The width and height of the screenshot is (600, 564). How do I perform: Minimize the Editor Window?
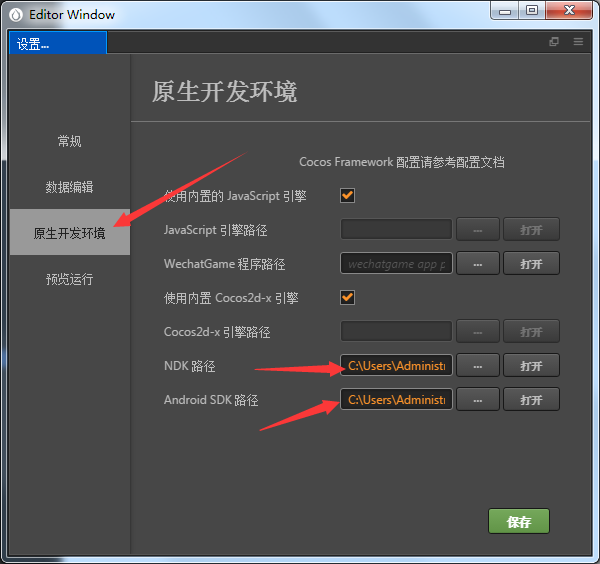[504, 10]
